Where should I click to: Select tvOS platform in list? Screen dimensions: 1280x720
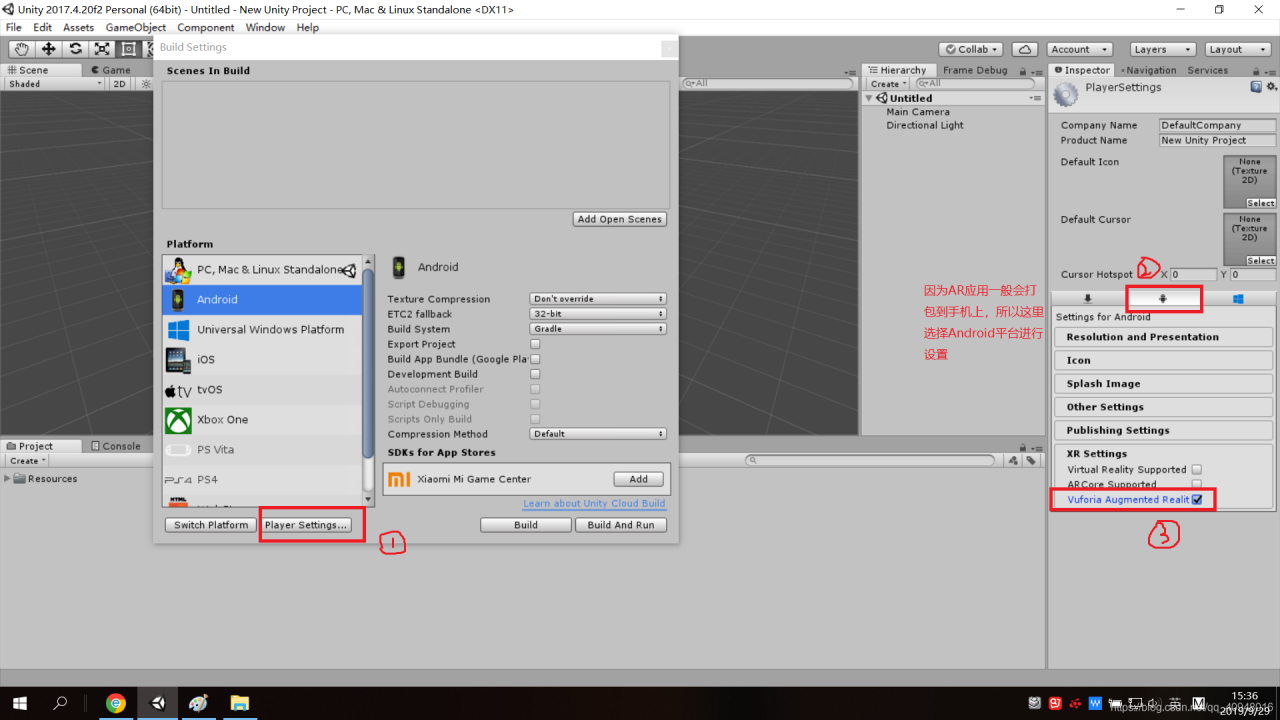(261, 389)
